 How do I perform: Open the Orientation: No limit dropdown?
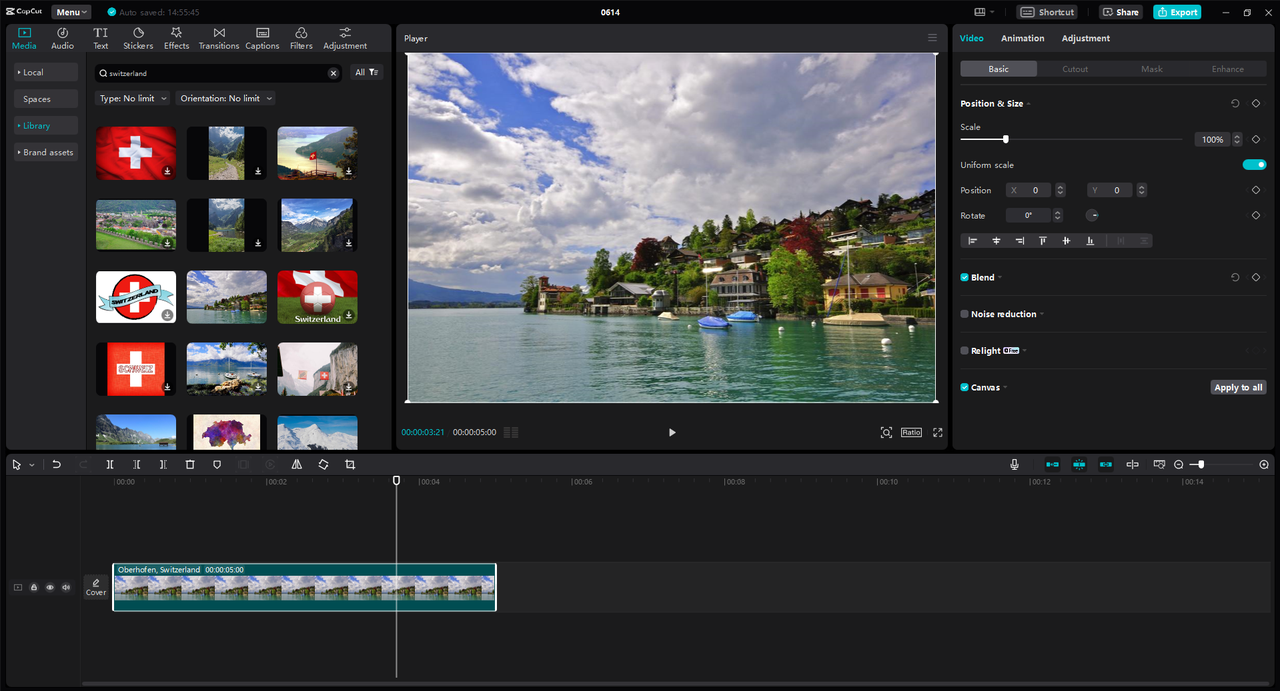225,98
